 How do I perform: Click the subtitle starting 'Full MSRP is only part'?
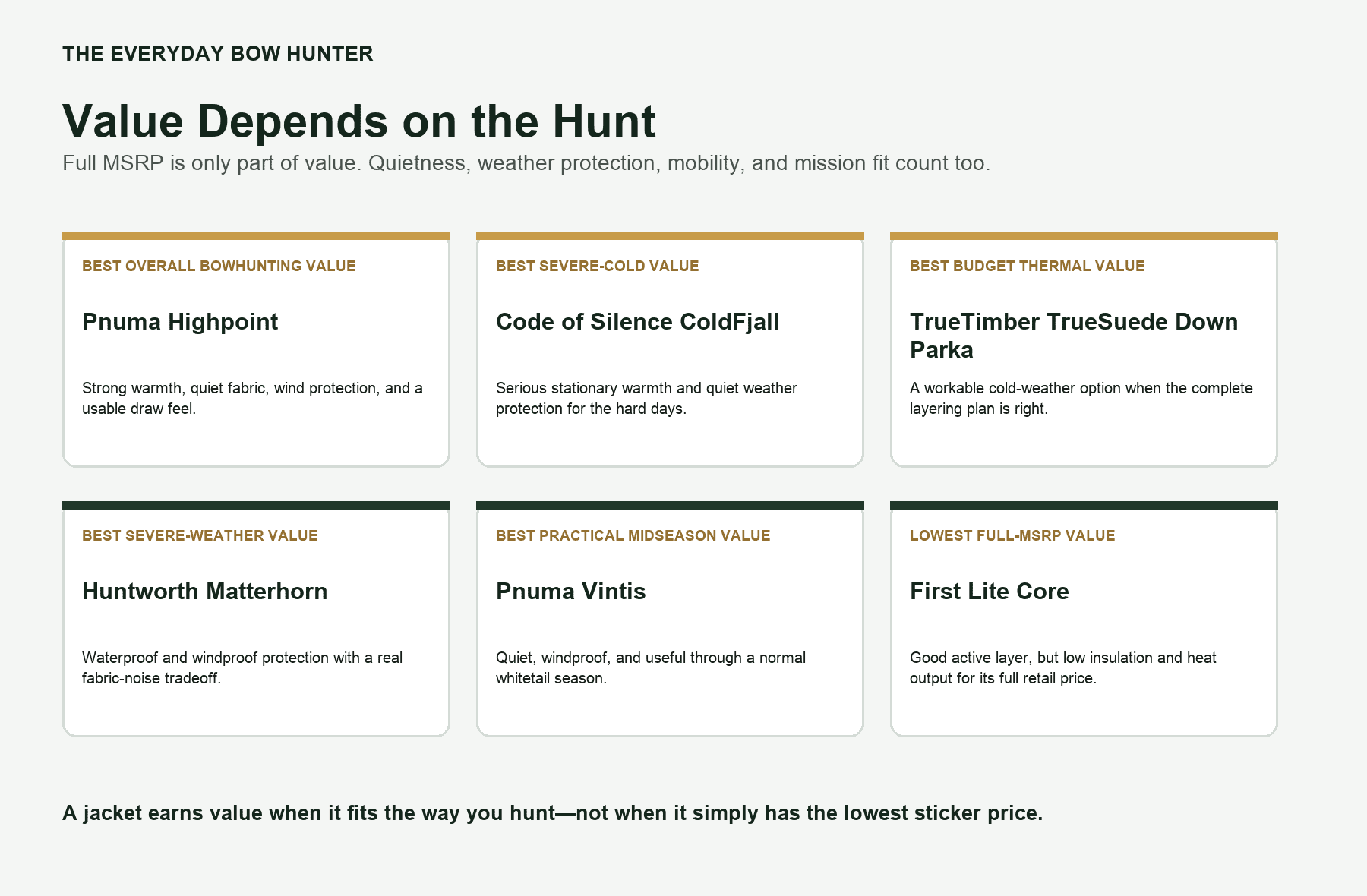(526, 163)
